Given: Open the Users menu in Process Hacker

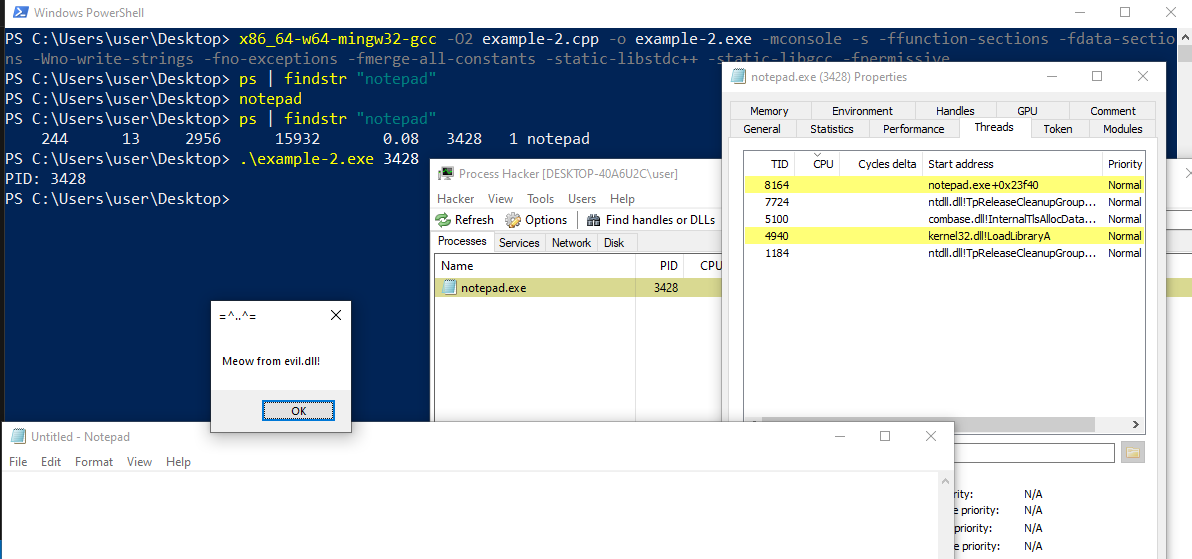Looking at the screenshot, I should pos(582,199).
